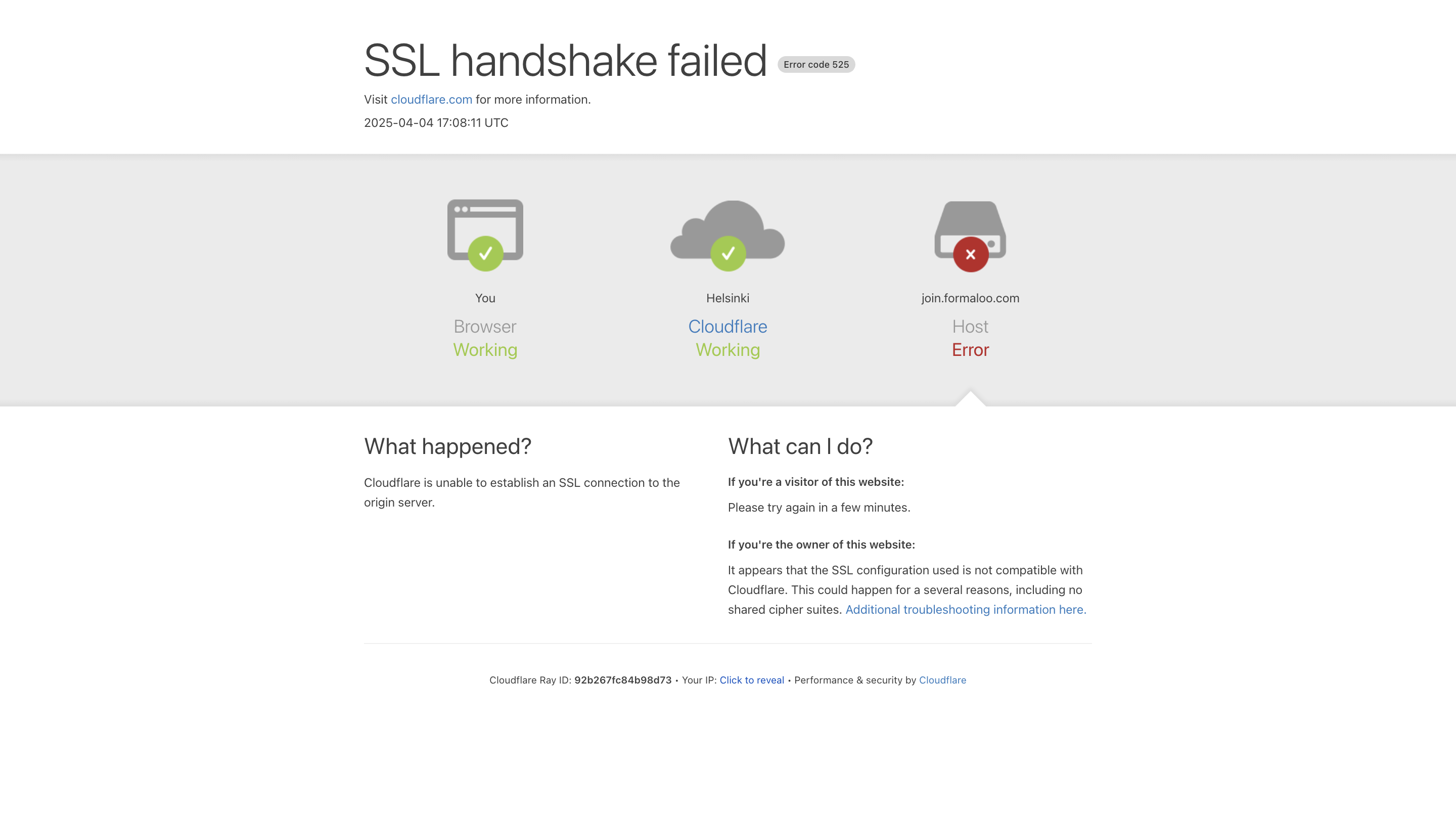Open the cloudflare.com link
The height and width of the screenshot is (819, 1456).
click(x=431, y=100)
